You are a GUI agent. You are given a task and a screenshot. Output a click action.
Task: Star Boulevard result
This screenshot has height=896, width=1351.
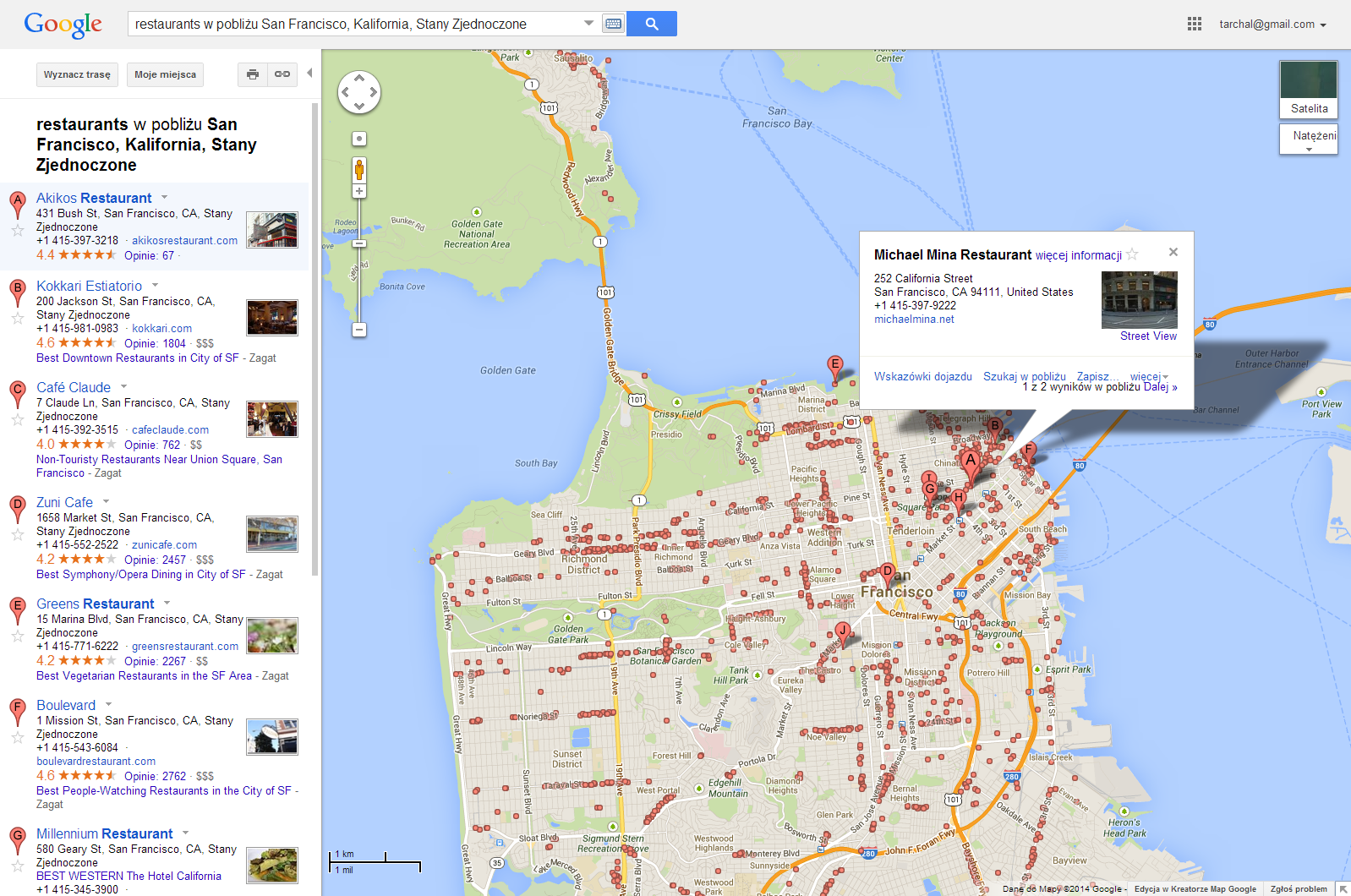(17, 737)
